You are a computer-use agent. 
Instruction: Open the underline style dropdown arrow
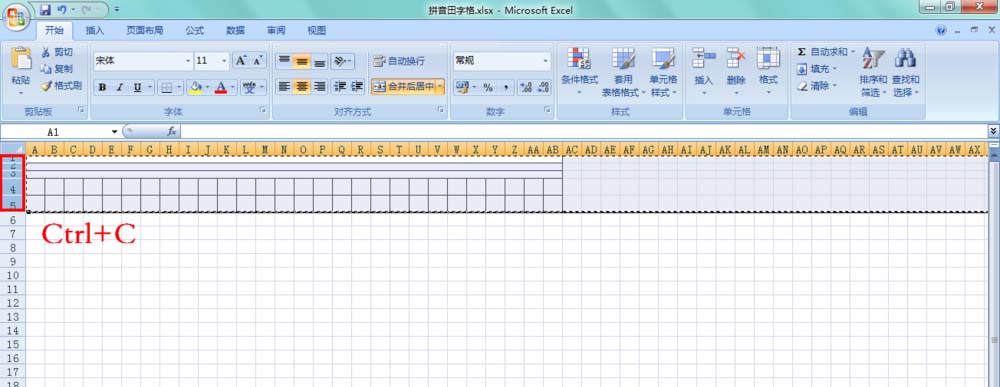tap(151, 87)
